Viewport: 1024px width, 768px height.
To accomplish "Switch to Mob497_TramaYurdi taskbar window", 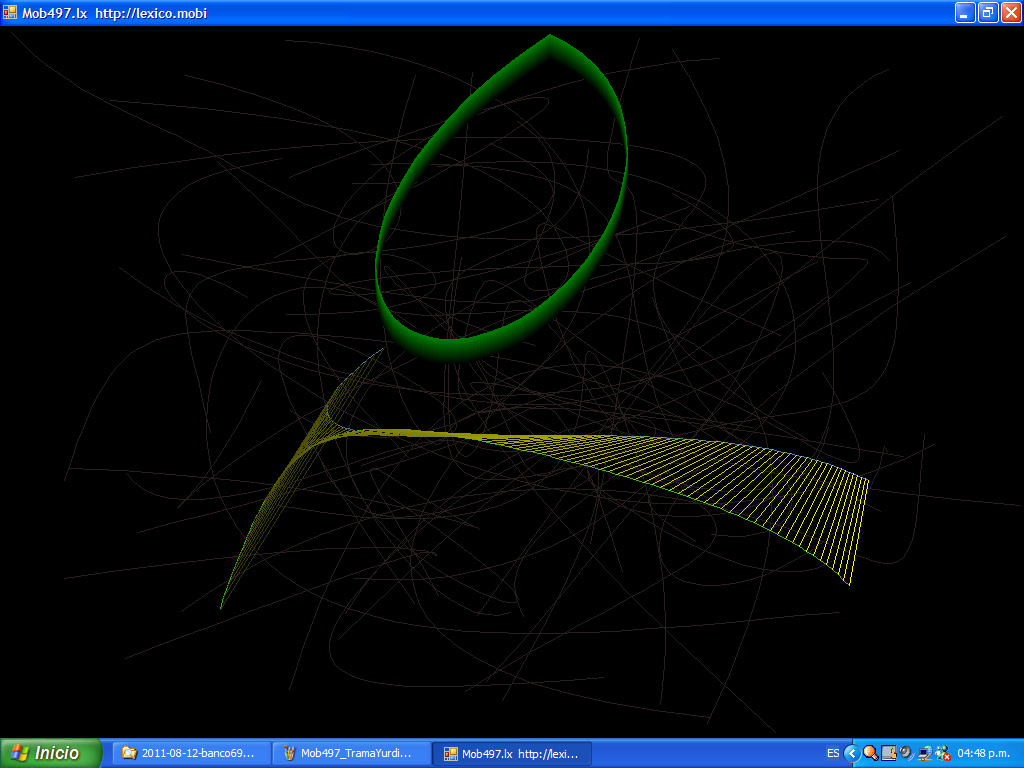I will point(351,753).
